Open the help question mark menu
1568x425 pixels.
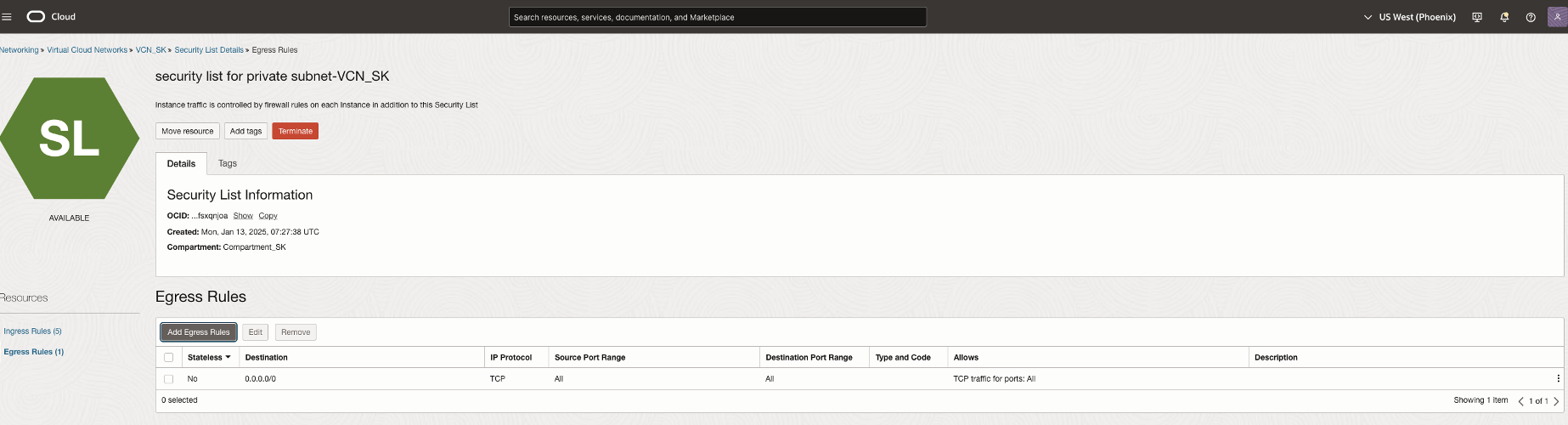(x=1531, y=17)
